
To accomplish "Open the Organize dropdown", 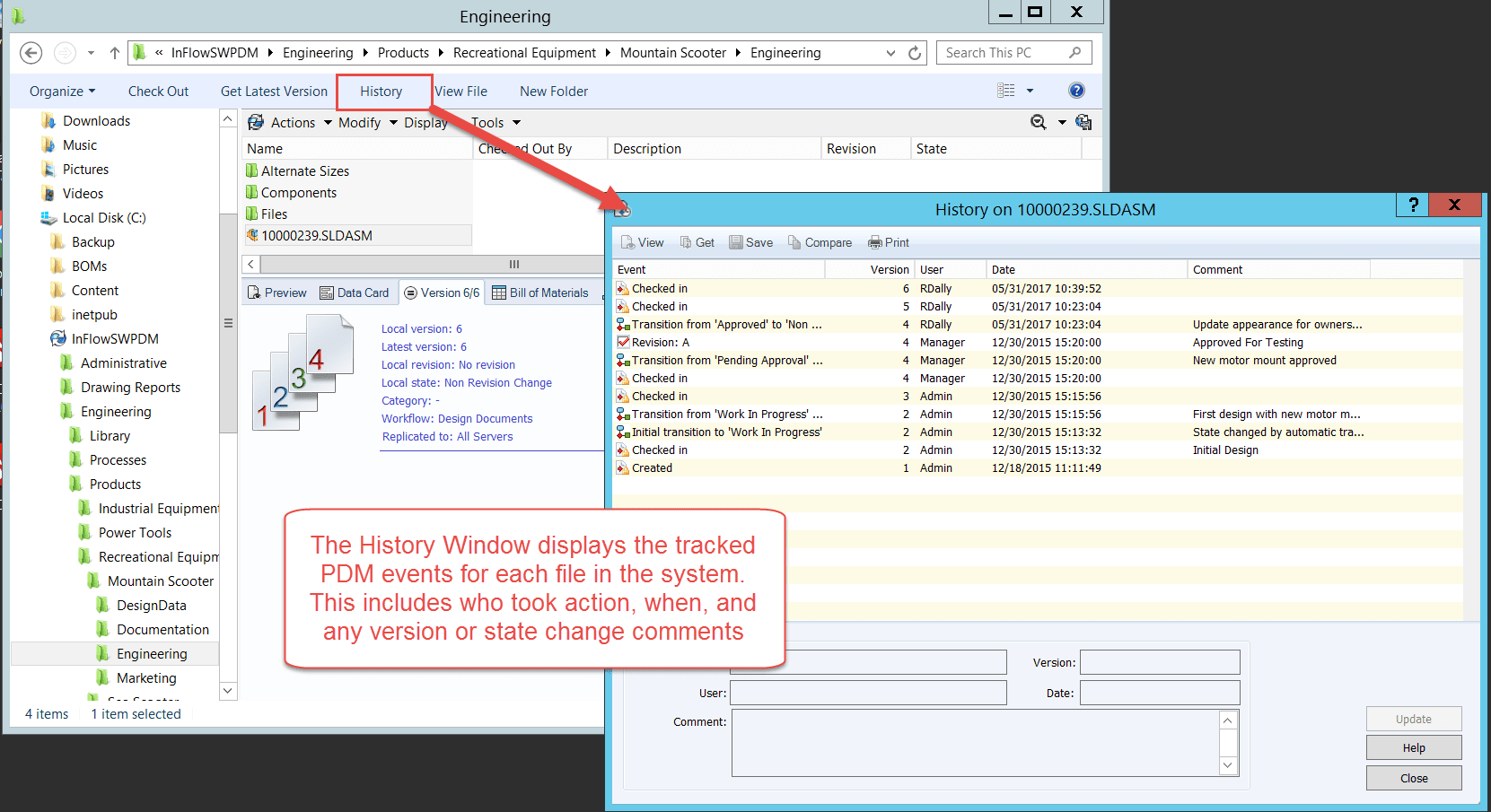I will (x=62, y=92).
